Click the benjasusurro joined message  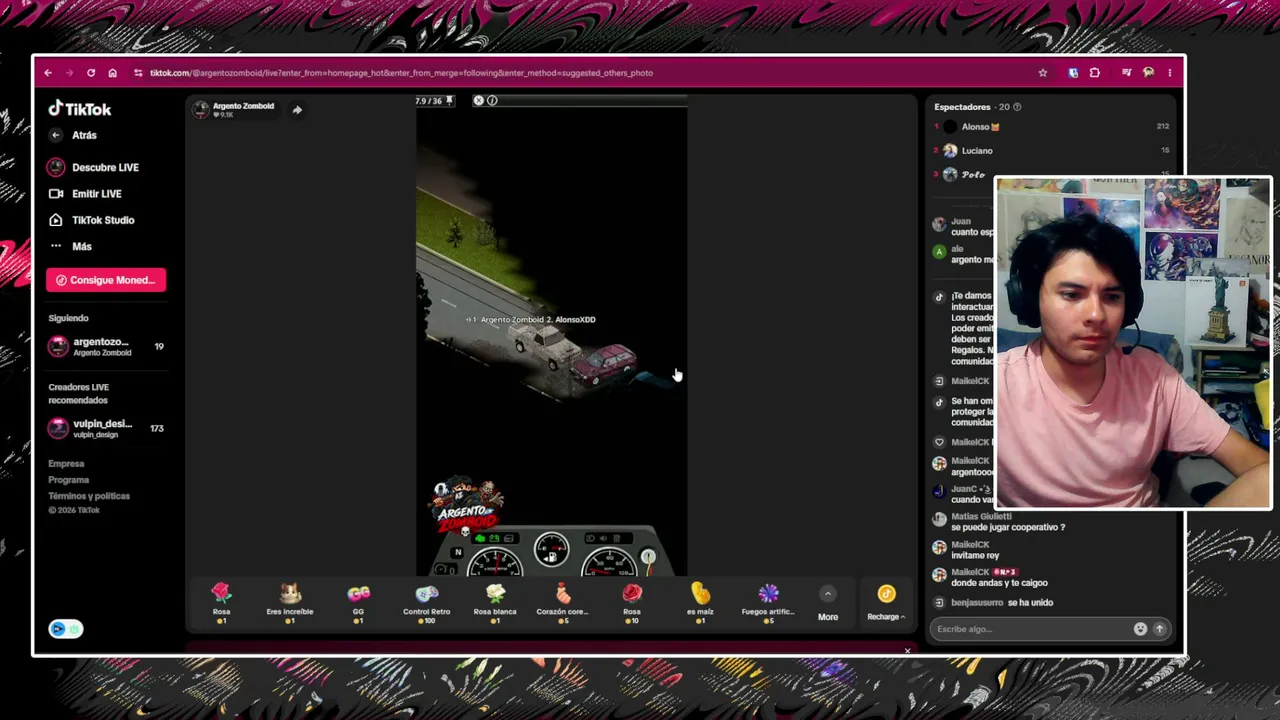pos(1002,603)
